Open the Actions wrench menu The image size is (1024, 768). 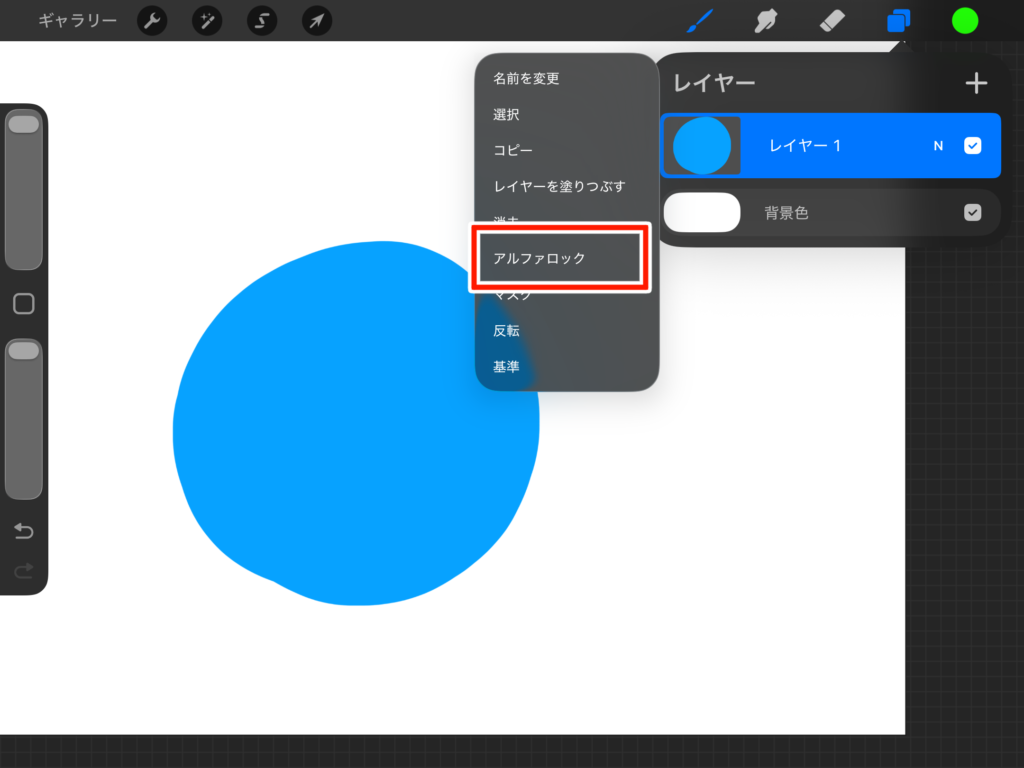[x=152, y=20]
